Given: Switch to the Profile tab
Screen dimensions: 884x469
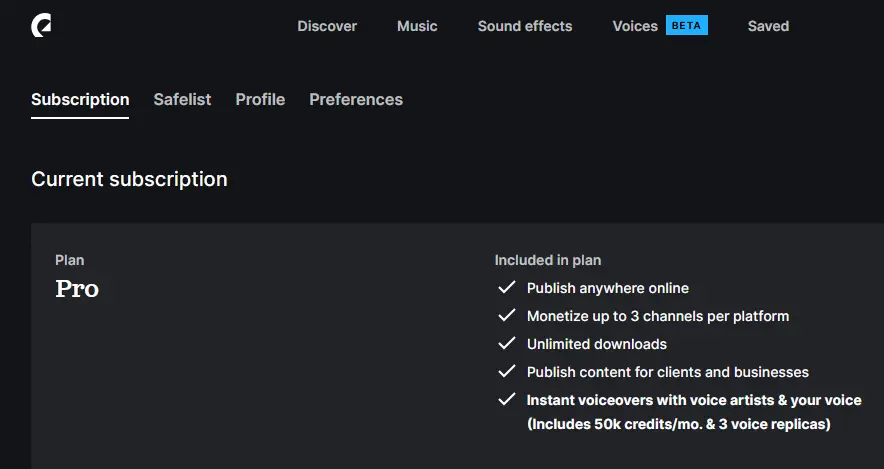Looking at the screenshot, I should point(260,100).
